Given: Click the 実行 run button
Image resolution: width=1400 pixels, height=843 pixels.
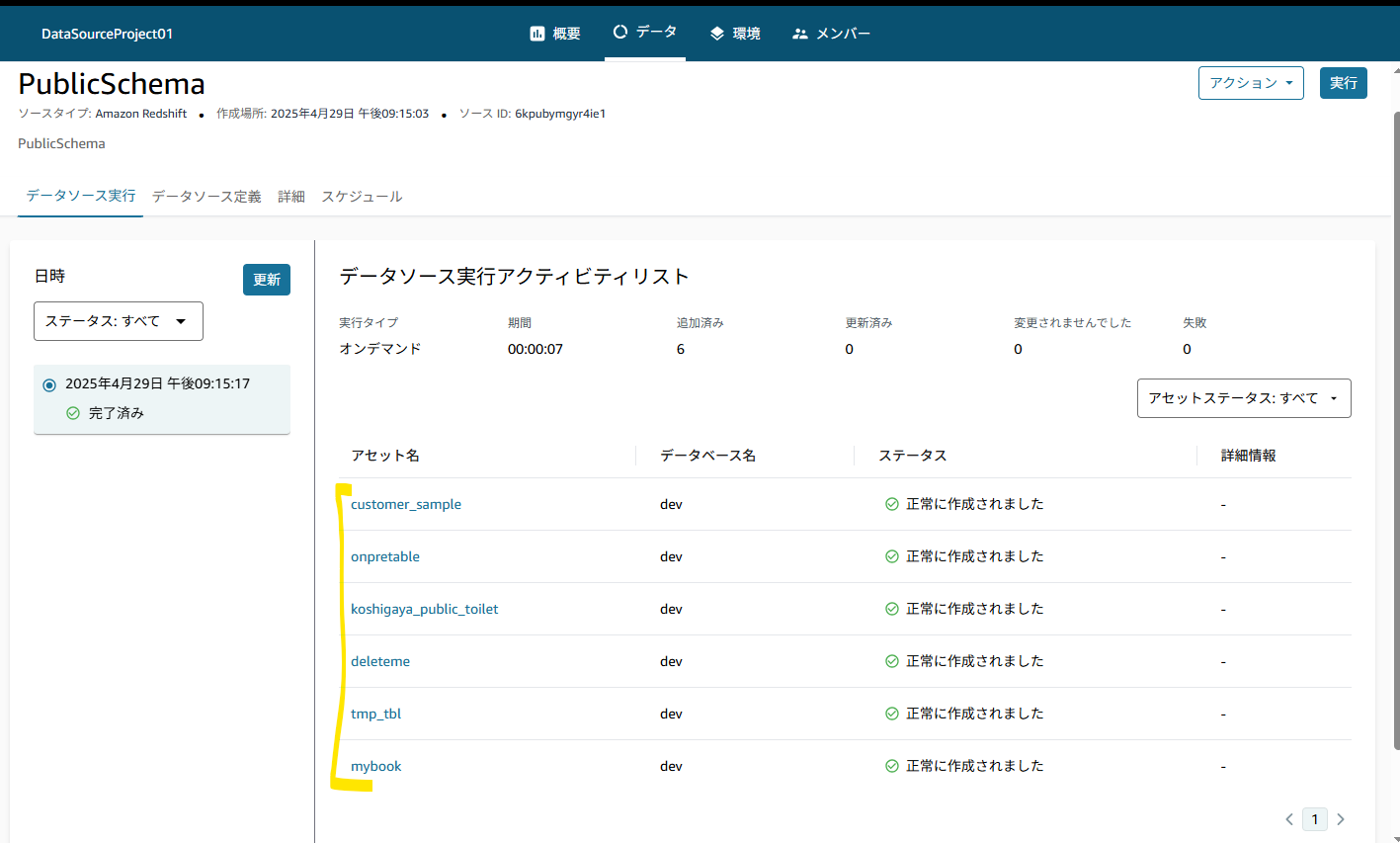Looking at the screenshot, I should 1344,83.
